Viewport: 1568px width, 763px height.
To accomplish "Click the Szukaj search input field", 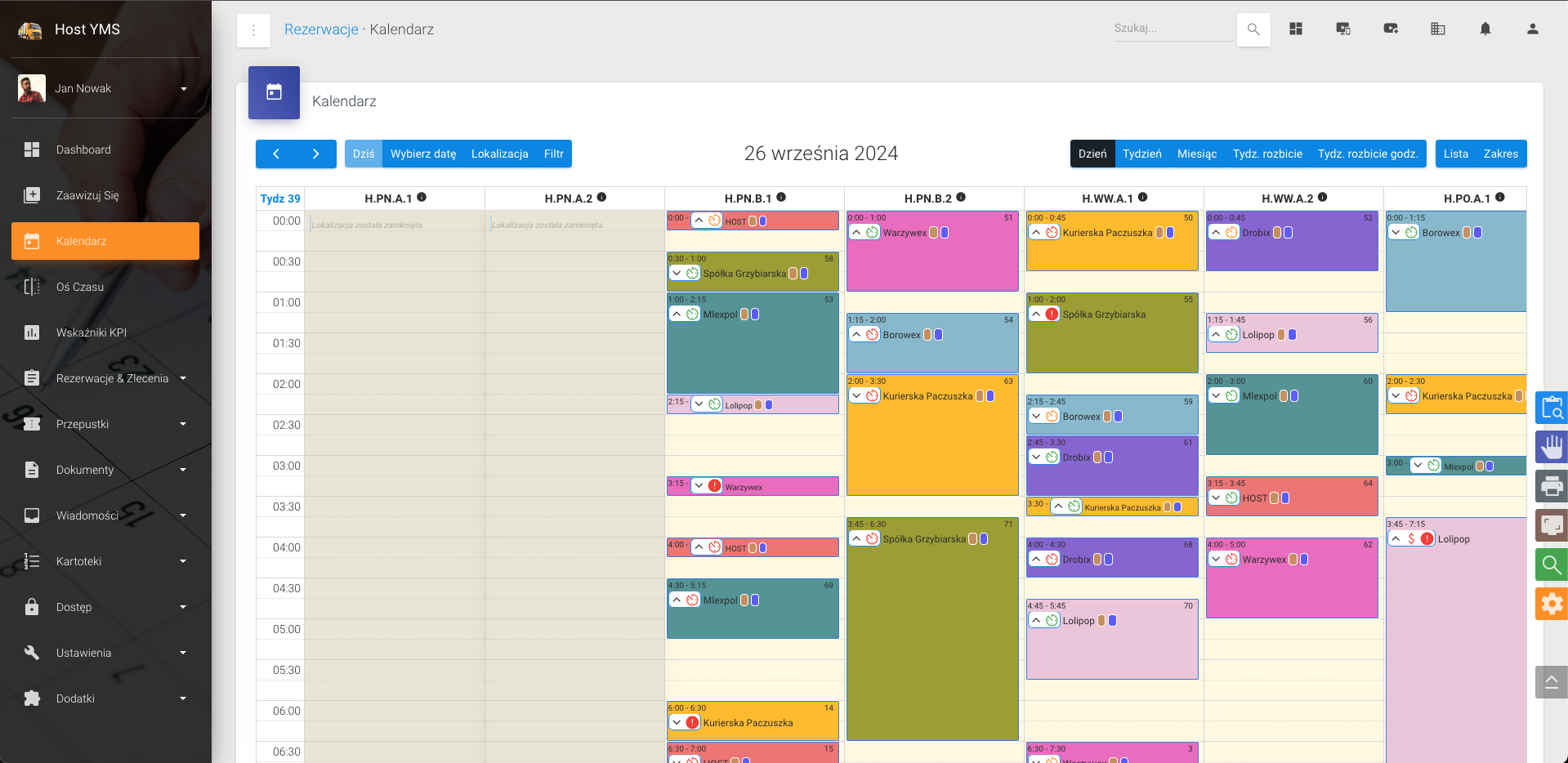I will pyautogui.click(x=1172, y=29).
